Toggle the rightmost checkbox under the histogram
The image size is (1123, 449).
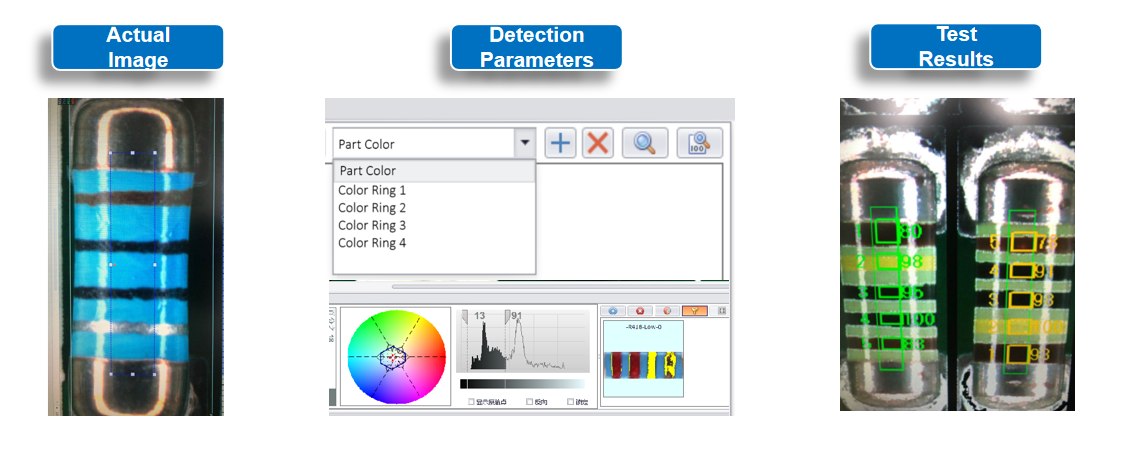pos(570,402)
